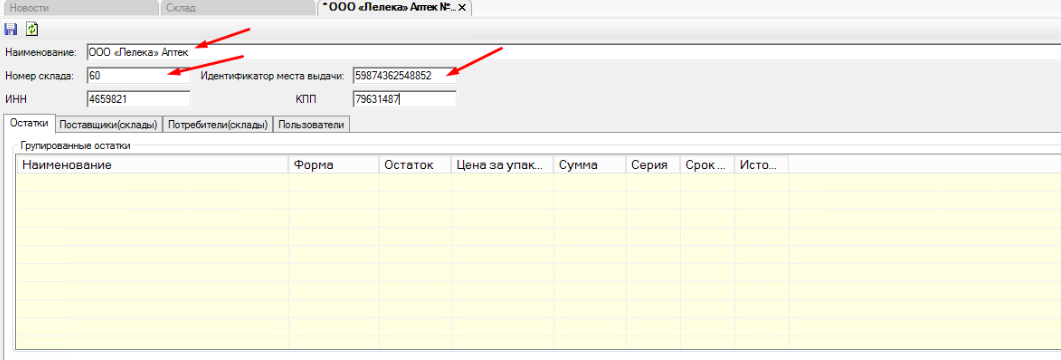Sort by the Форма column header
Viewport: 1061px width, 360px height.
(334, 165)
